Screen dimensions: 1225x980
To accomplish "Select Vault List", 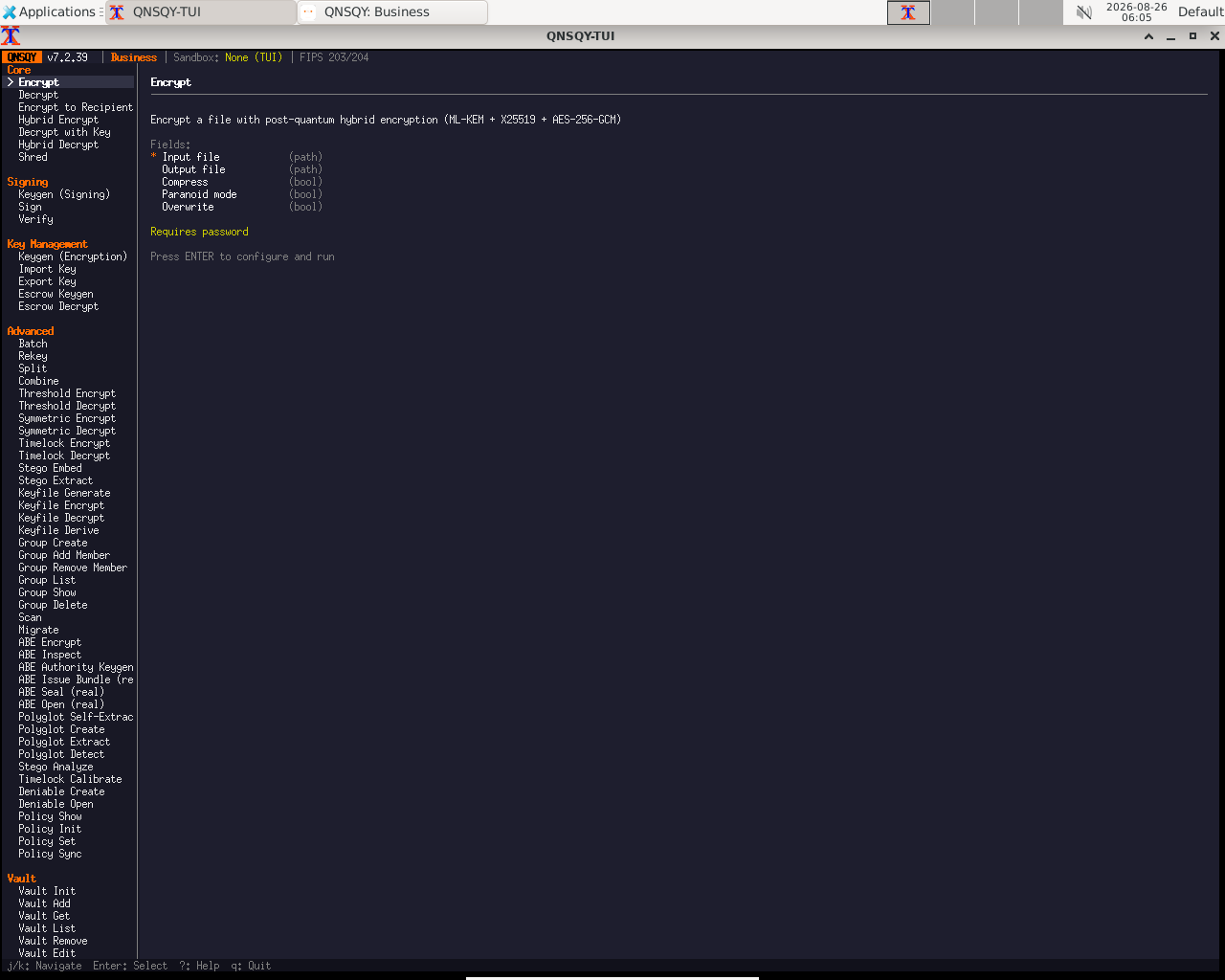I will coord(47,928).
